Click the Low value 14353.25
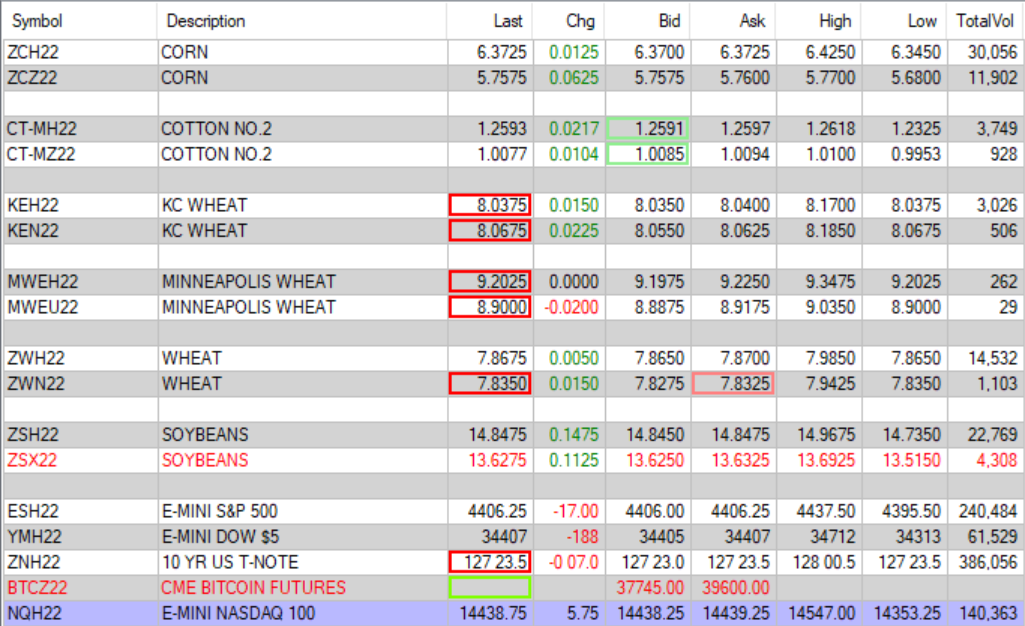 tap(907, 613)
